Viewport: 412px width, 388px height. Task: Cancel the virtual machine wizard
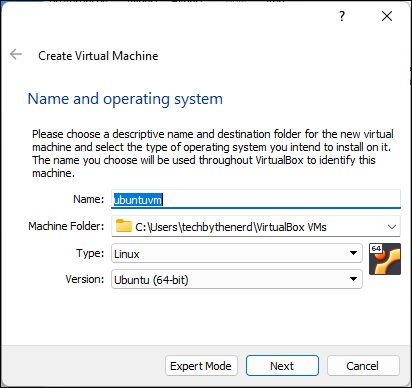point(363,366)
